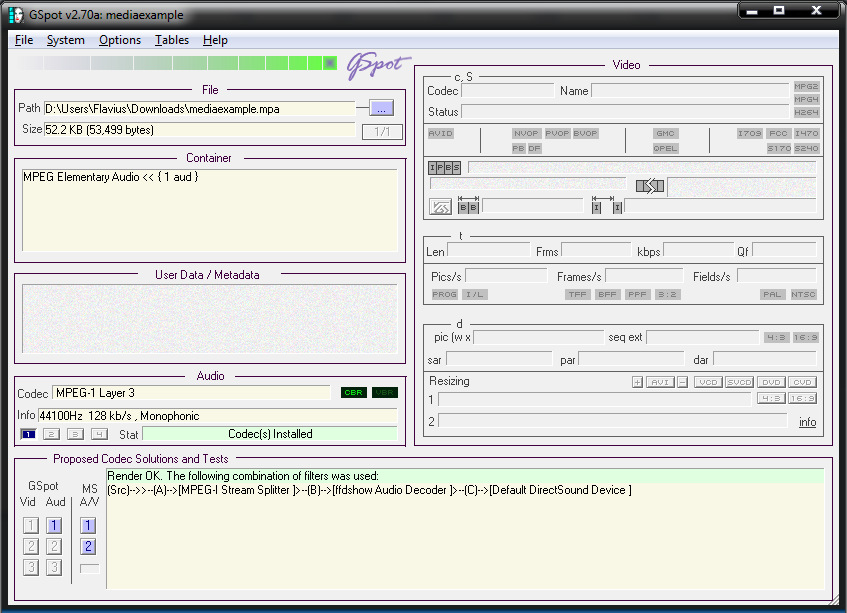Click the 1/1 file counter button

[x=382, y=131]
